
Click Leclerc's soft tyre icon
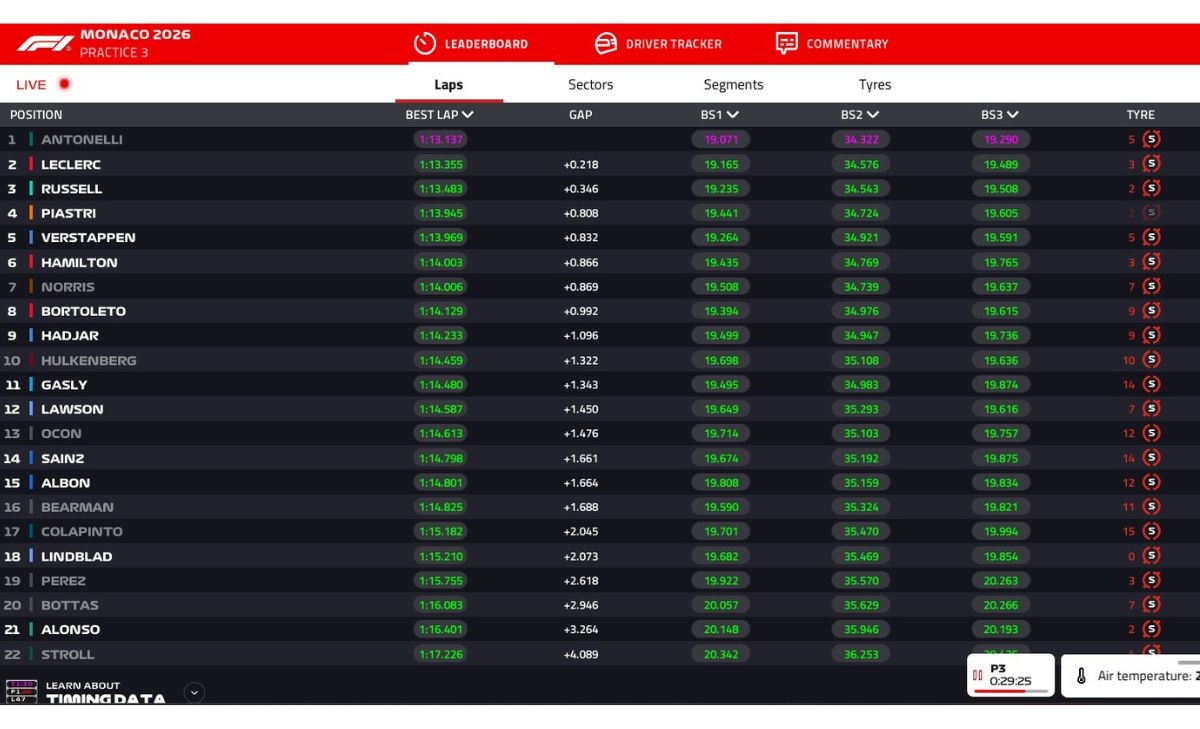pos(1151,164)
